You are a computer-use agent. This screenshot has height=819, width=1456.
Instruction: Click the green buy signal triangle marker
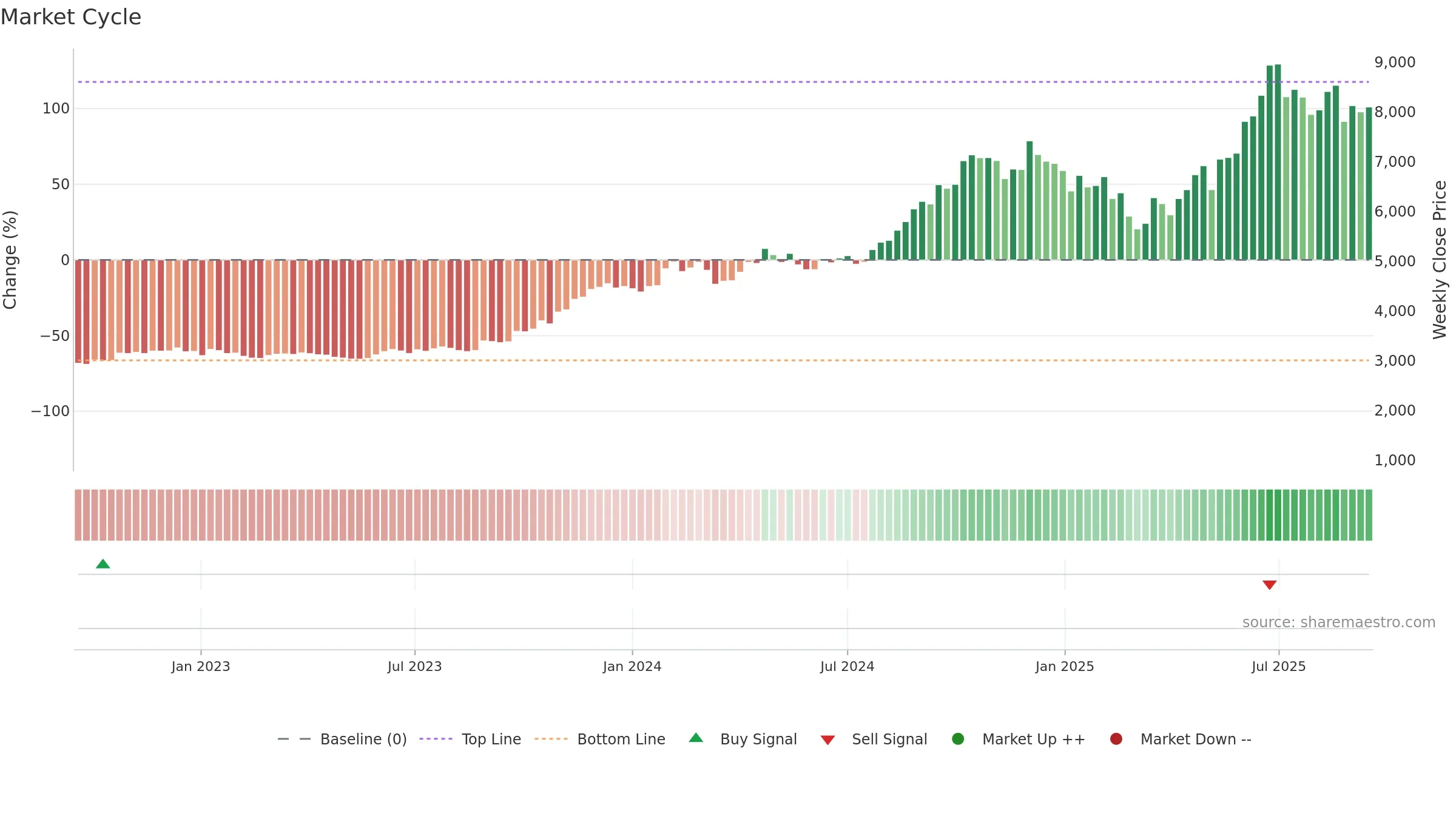[103, 564]
